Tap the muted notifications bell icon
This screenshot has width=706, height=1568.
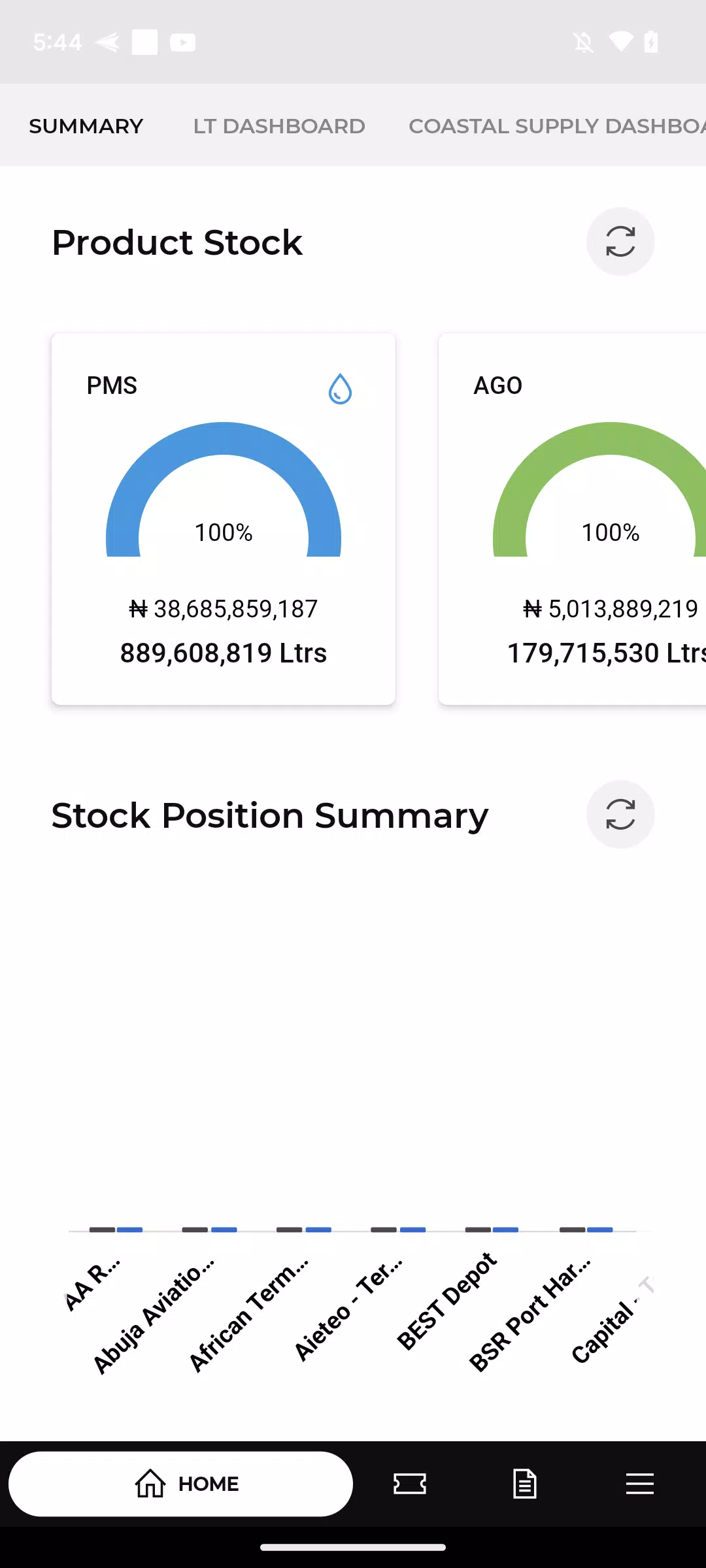click(583, 42)
